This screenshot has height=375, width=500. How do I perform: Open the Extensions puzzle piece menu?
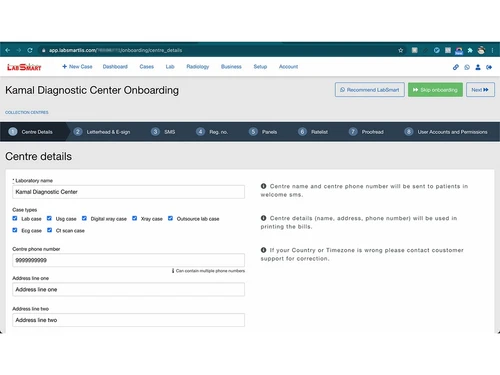pos(470,50)
